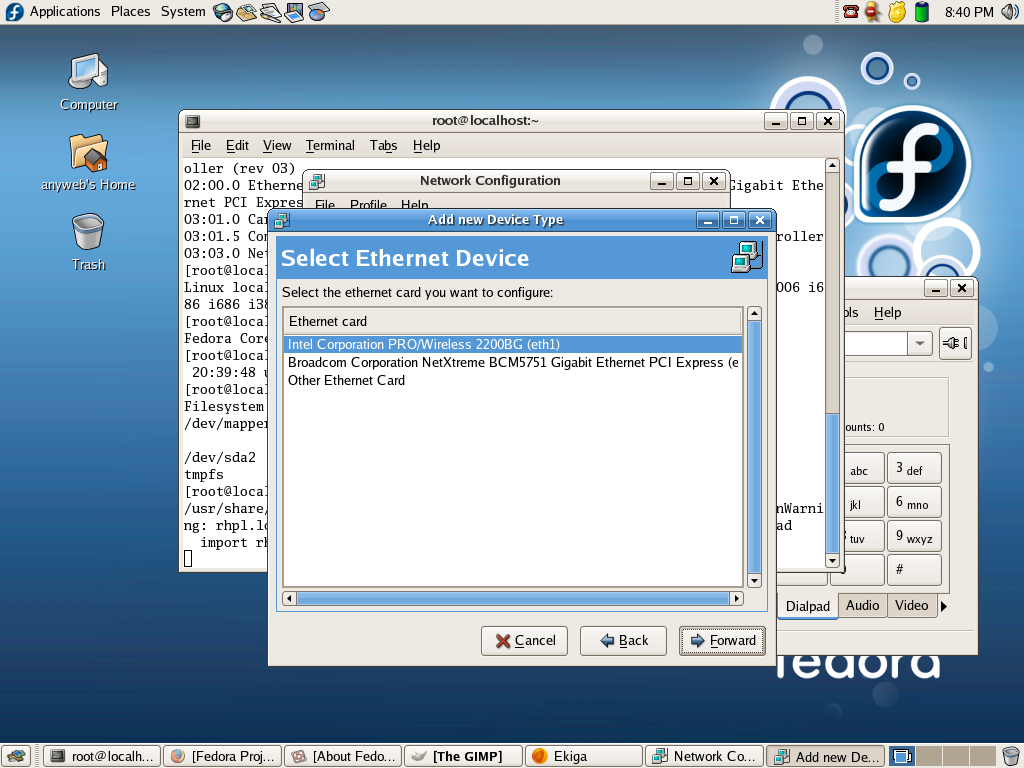Switch to the Ekiga Dialpad tab
This screenshot has height=768, width=1024.
[807, 606]
